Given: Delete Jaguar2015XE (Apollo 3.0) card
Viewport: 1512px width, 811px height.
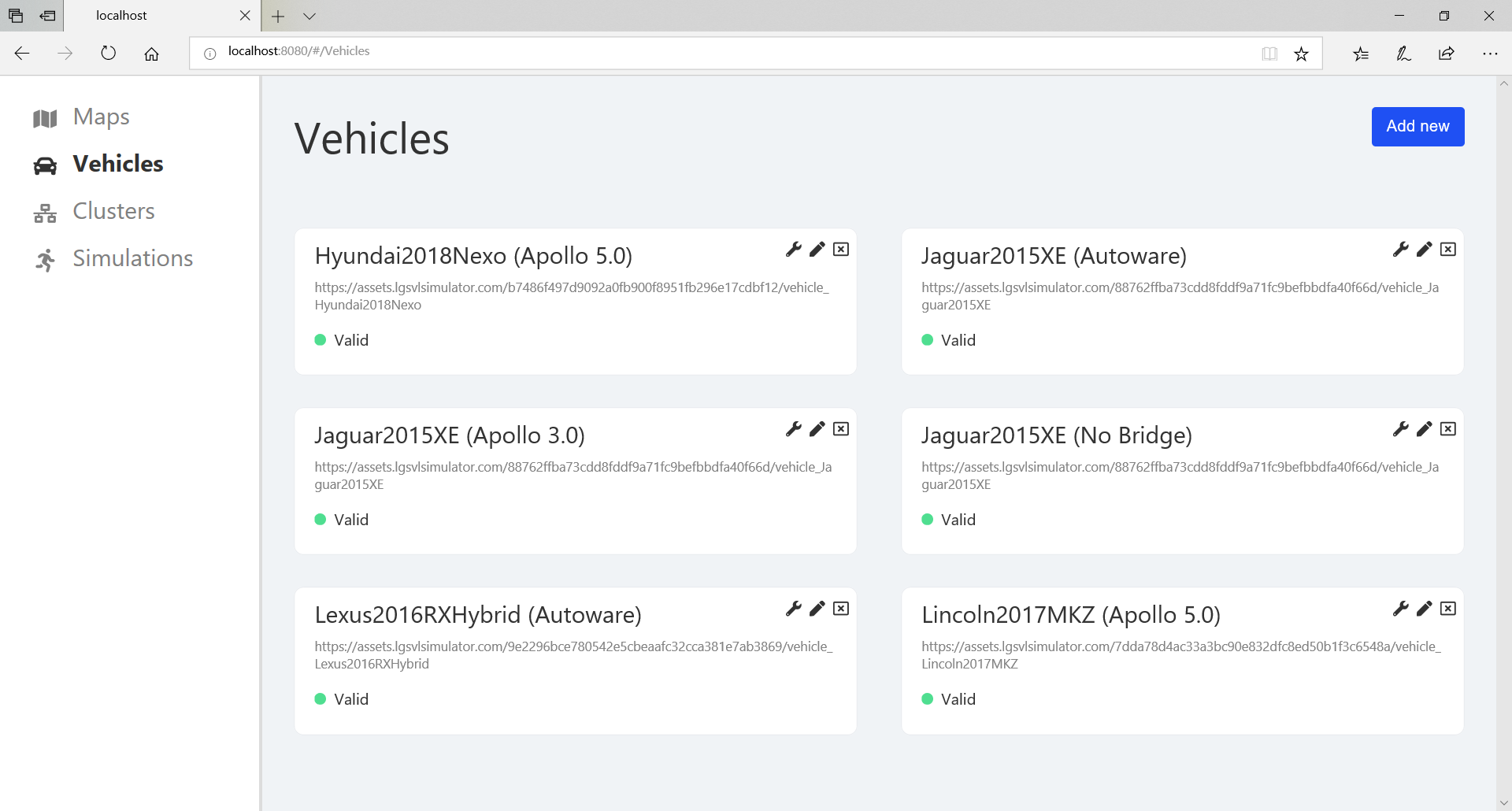Looking at the screenshot, I should click(841, 429).
